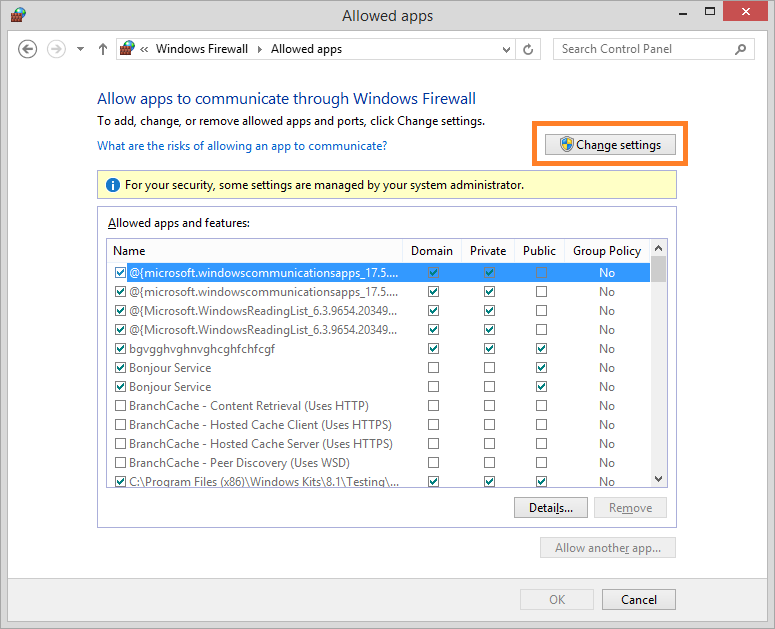Click the Group Policy column header
Screen dimensions: 775x629
606,251
